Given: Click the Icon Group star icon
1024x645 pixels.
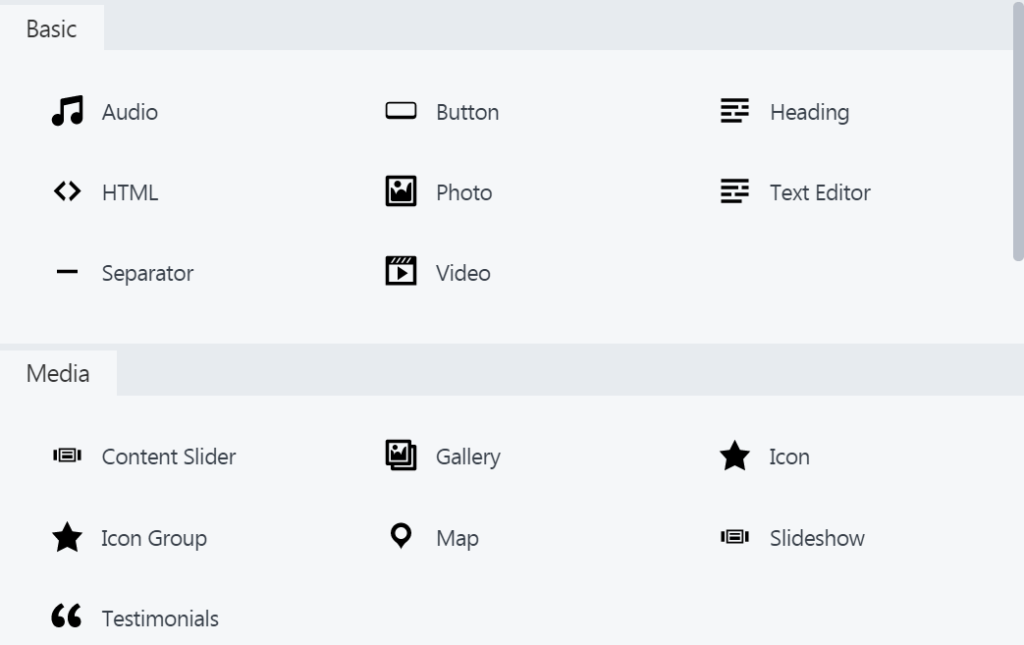Looking at the screenshot, I should [67, 536].
